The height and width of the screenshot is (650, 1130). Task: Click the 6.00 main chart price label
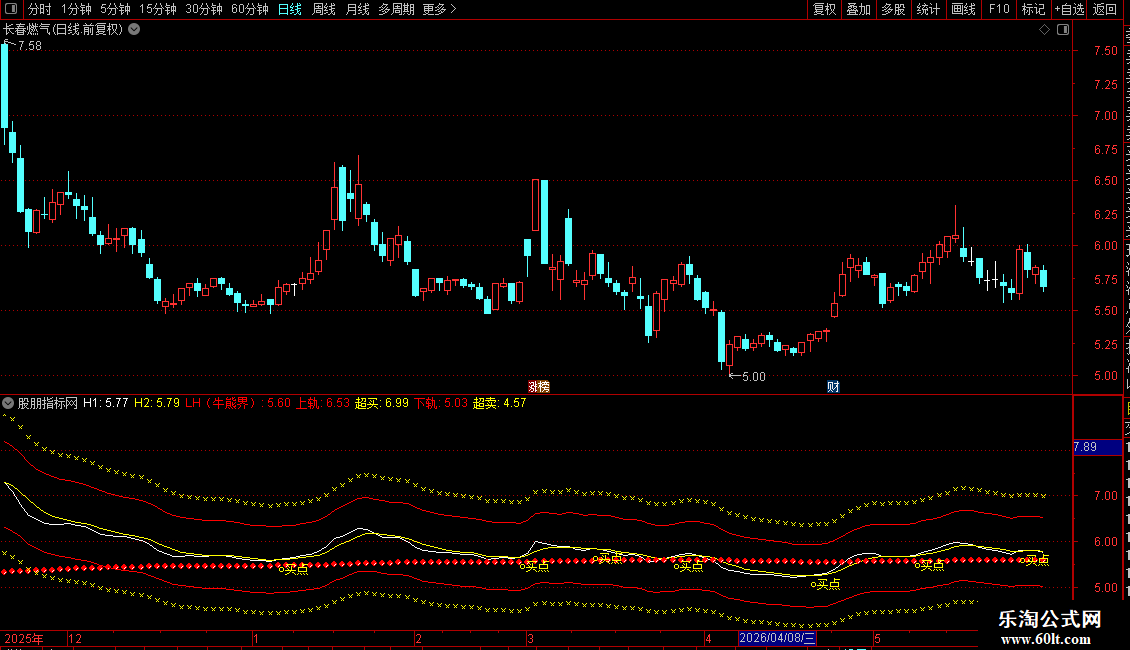click(x=1105, y=246)
